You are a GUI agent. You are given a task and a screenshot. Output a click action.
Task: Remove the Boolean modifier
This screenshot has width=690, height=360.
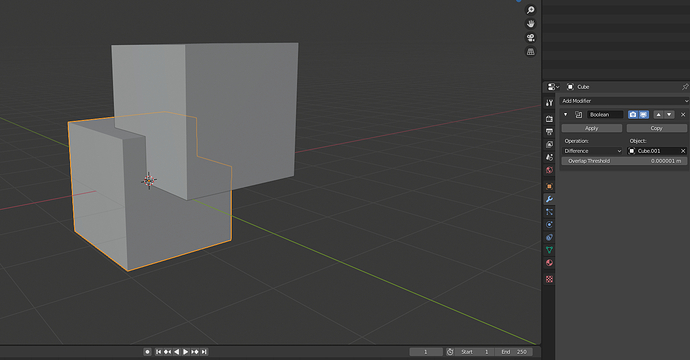[683, 114]
